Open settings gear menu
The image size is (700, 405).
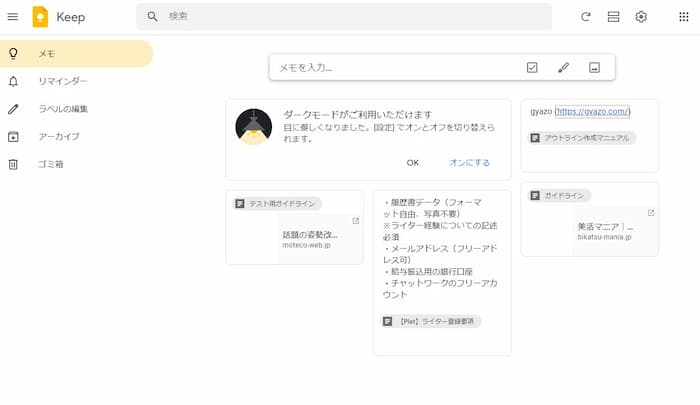[x=641, y=17]
